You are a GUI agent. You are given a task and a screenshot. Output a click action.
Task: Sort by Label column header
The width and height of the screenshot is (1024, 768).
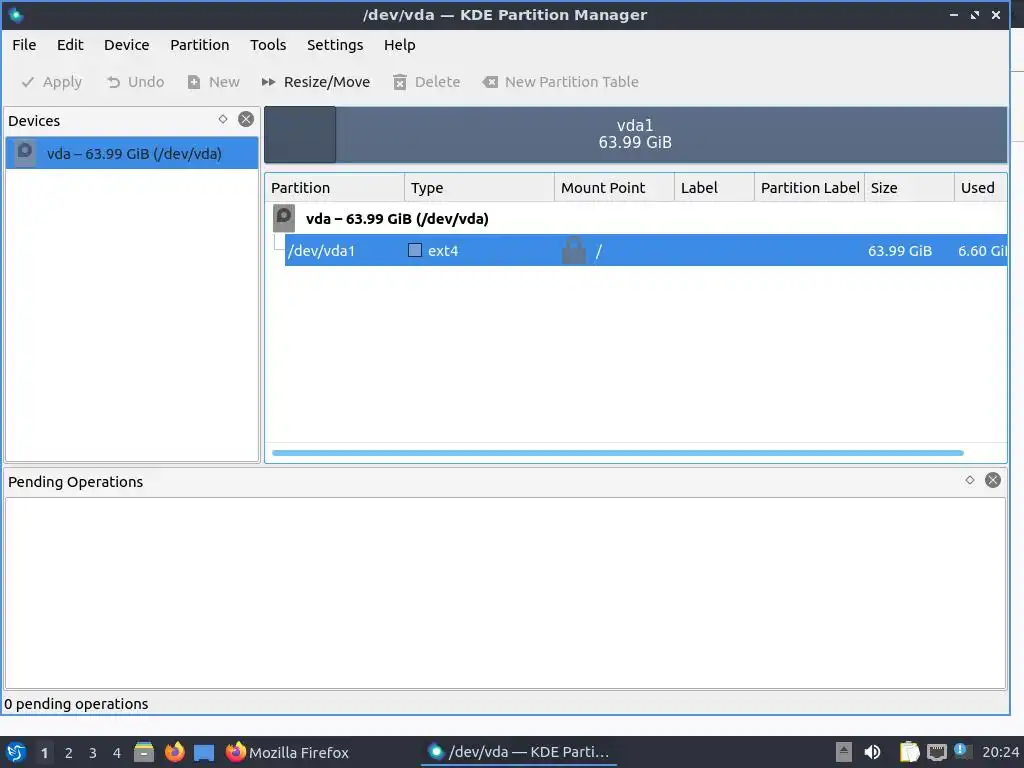coord(714,188)
